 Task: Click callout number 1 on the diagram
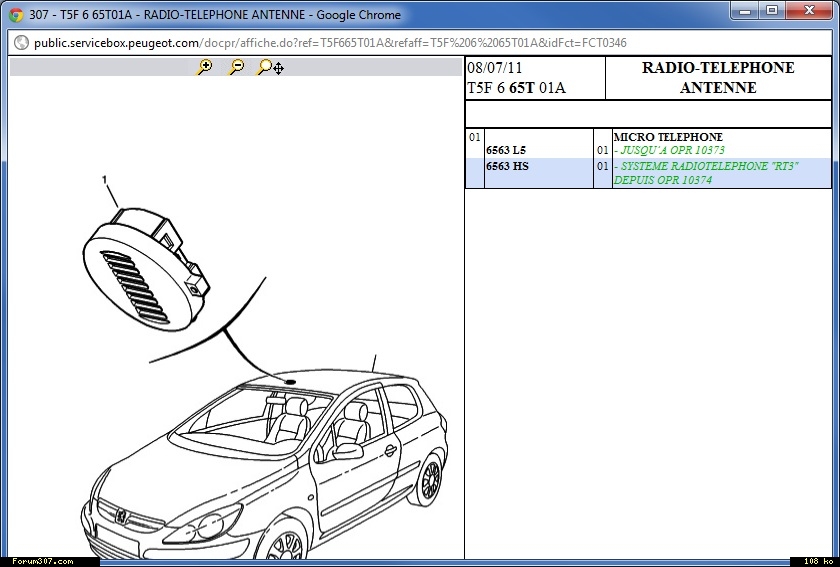point(104,180)
